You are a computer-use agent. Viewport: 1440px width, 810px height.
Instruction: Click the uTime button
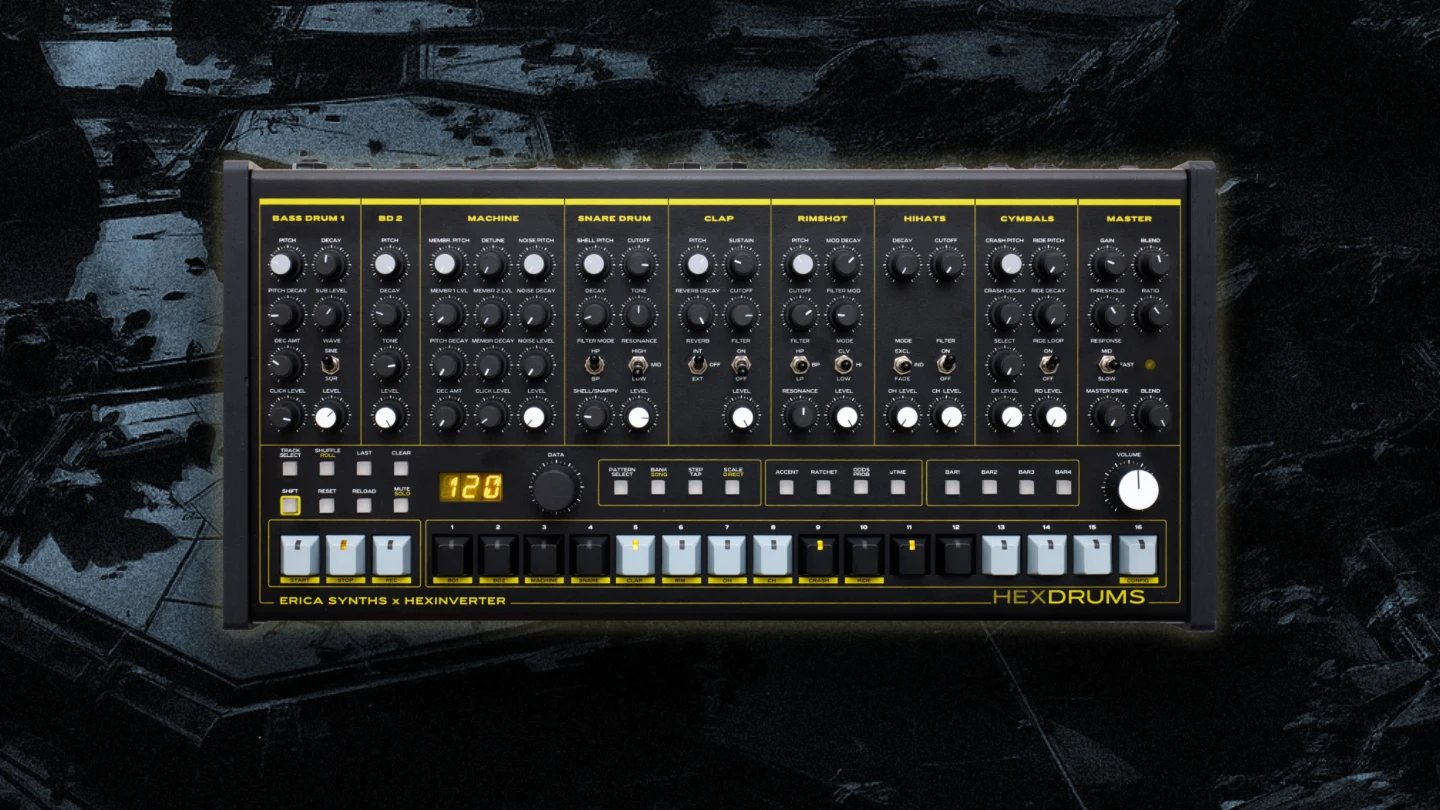coord(898,488)
